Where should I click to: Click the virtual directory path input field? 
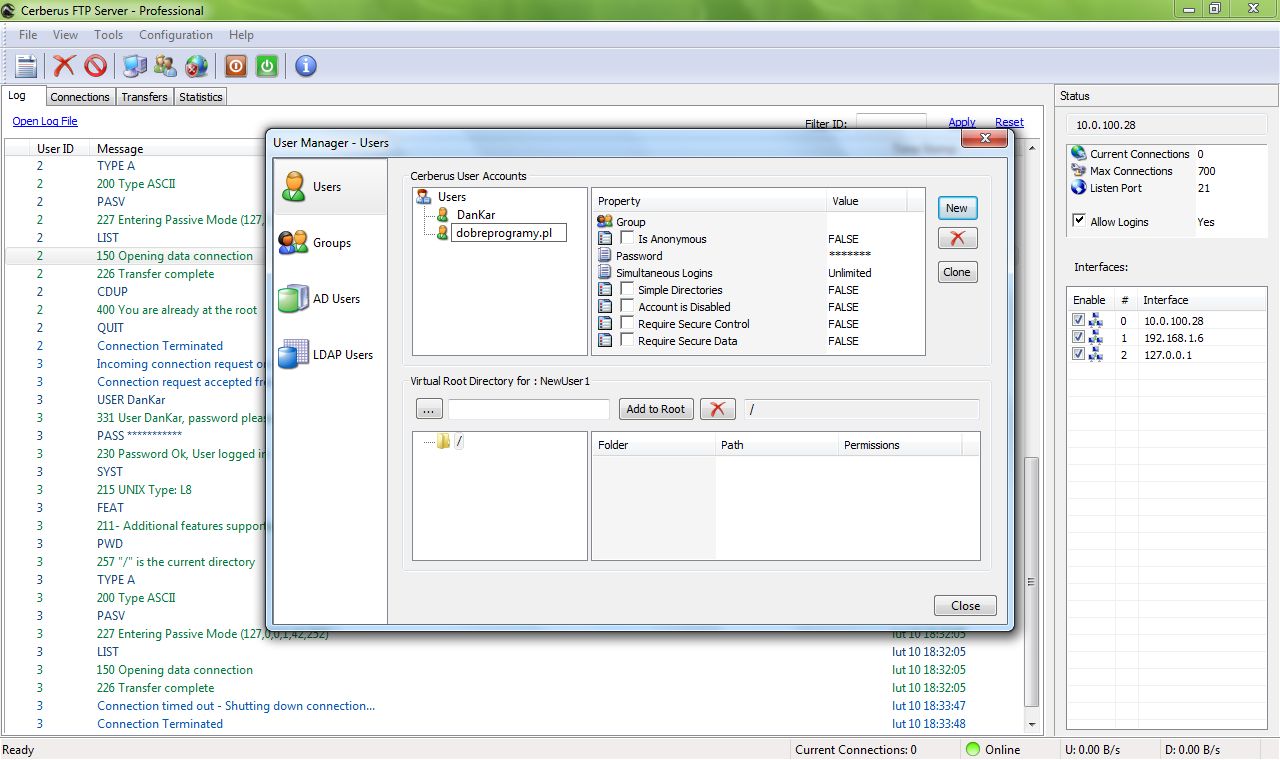528,409
